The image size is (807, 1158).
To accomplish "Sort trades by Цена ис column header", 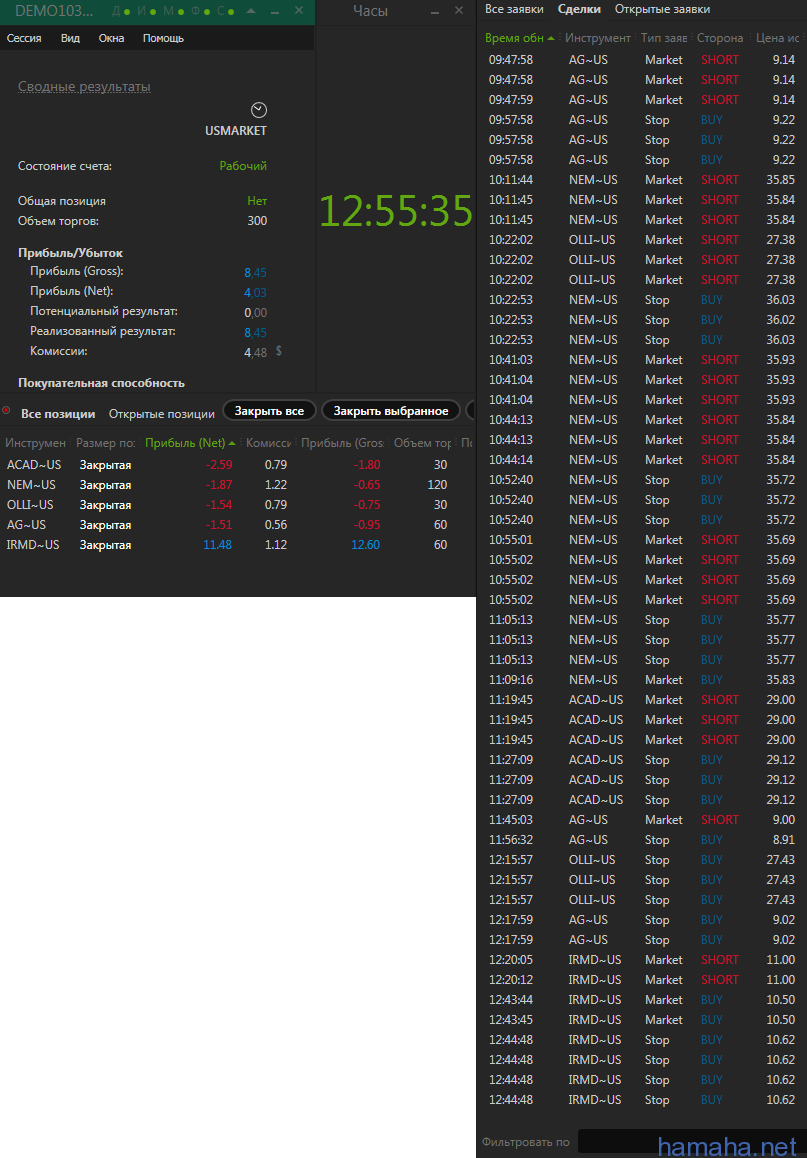I will point(777,38).
